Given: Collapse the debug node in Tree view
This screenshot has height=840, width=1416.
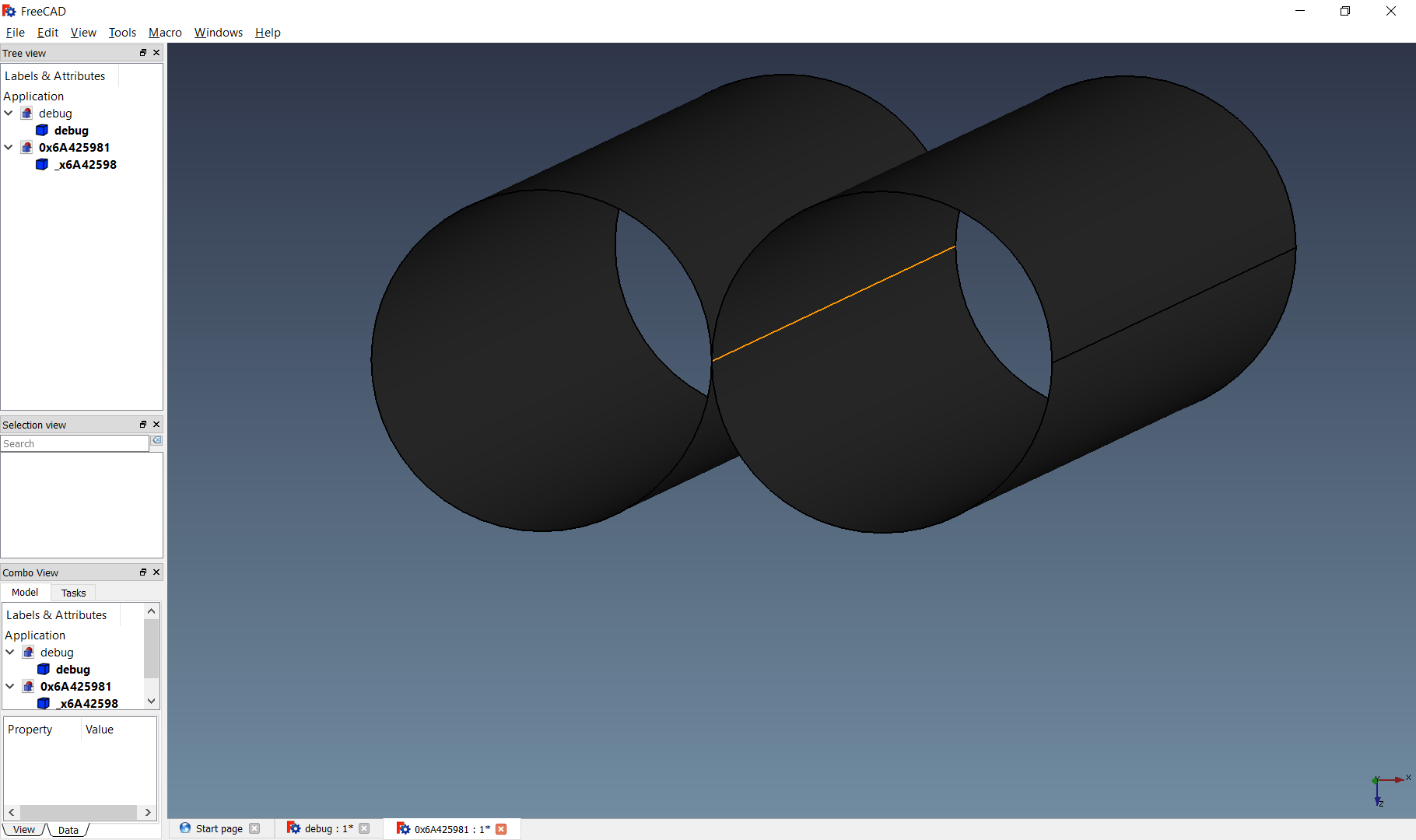Looking at the screenshot, I should pos(9,113).
